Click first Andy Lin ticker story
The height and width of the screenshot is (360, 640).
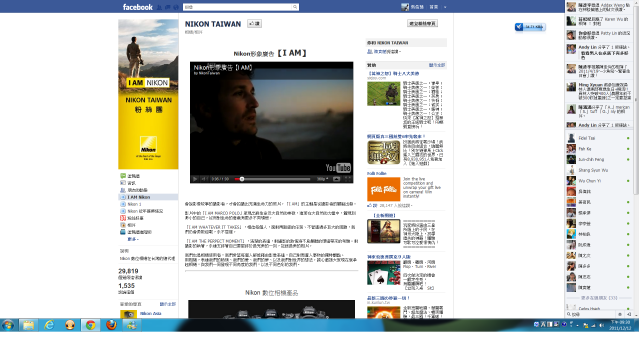pos(598,51)
